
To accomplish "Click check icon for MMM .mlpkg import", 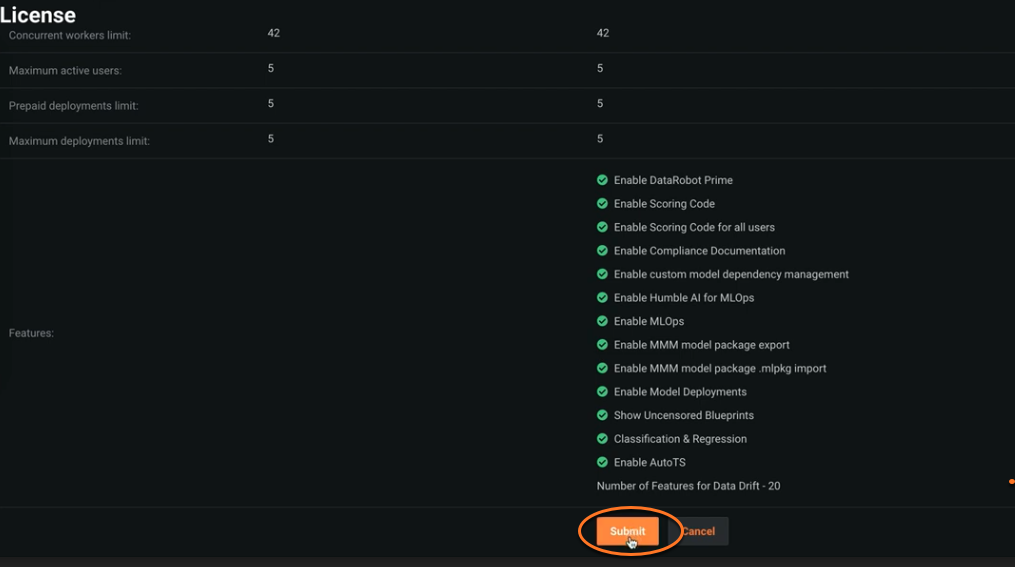I will click(x=602, y=368).
